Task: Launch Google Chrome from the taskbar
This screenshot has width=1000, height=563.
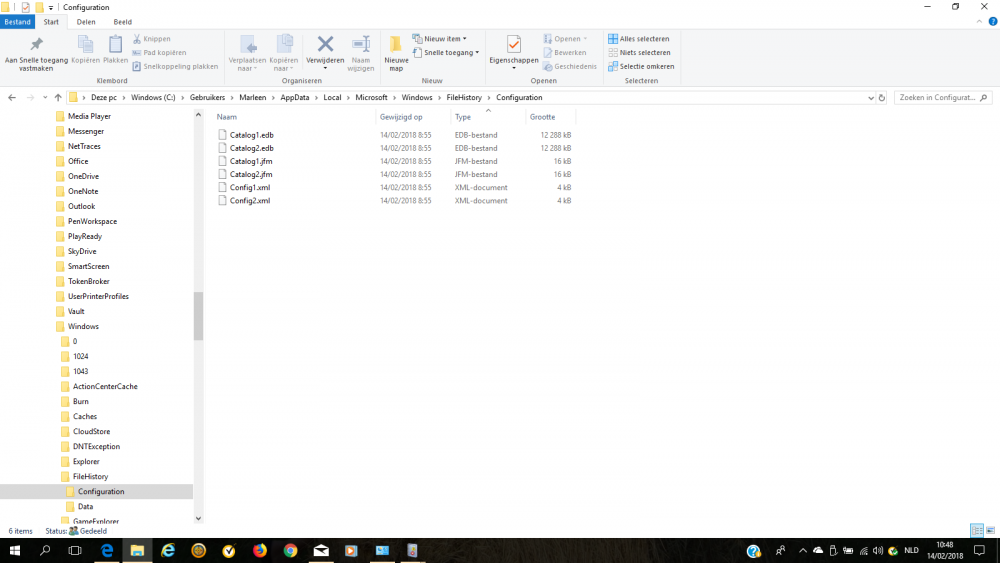Action: tap(290, 550)
